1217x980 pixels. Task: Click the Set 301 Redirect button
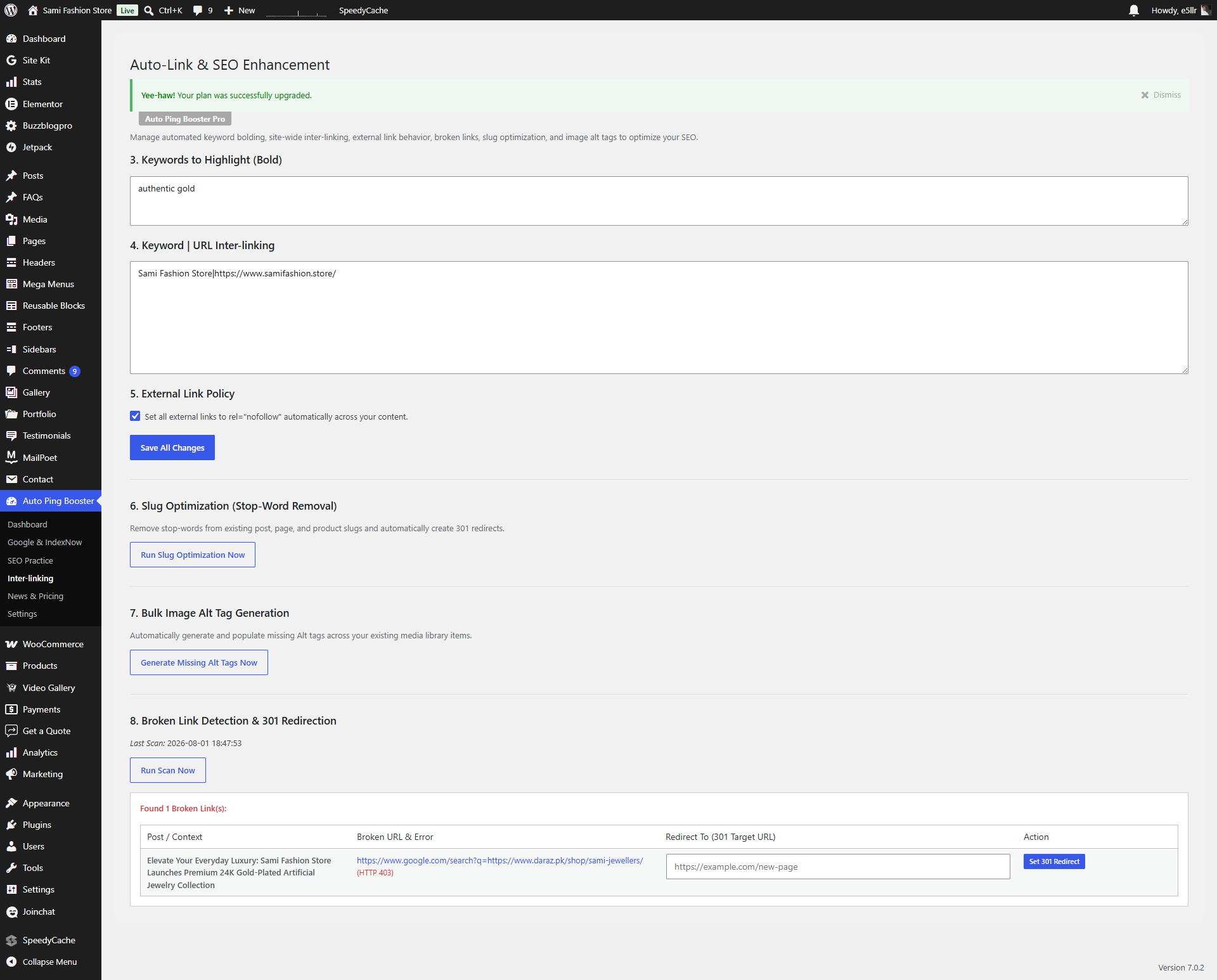coord(1054,861)
